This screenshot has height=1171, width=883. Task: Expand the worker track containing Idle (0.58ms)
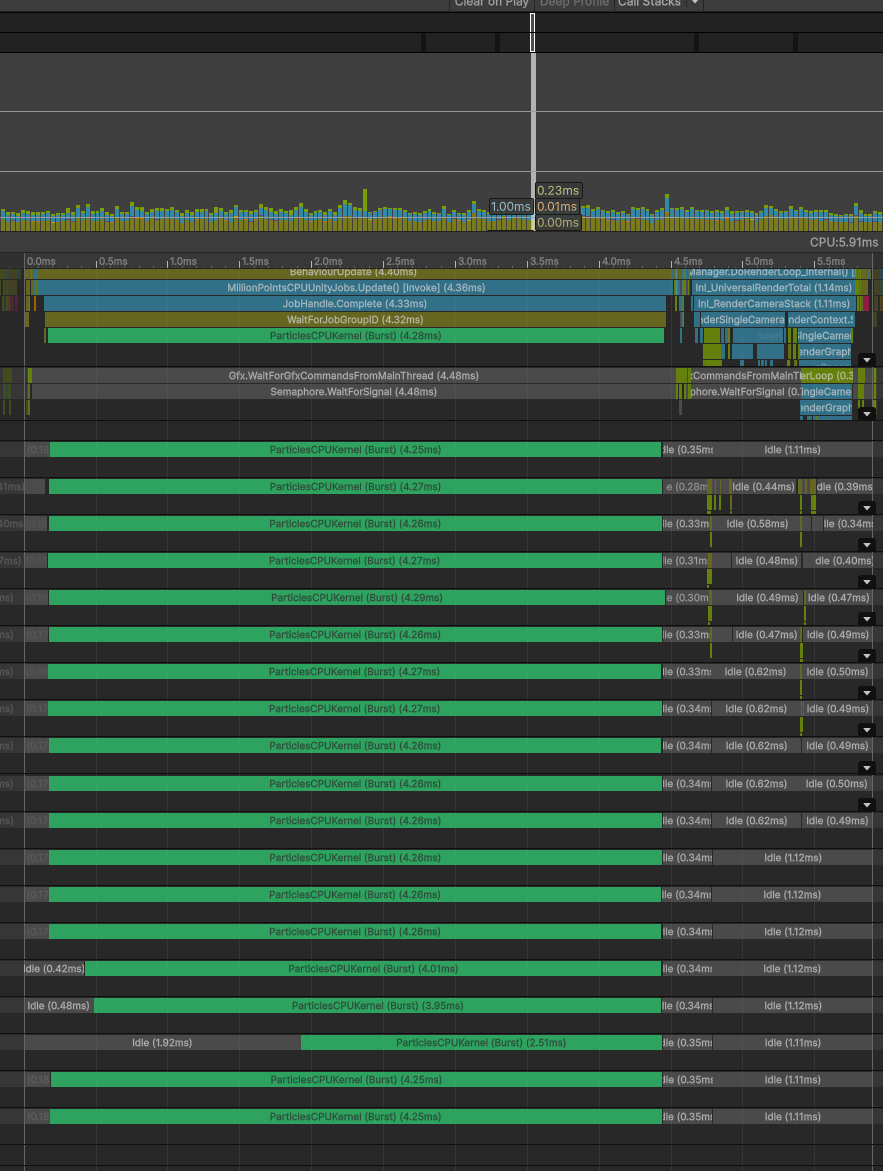(867, 544)
